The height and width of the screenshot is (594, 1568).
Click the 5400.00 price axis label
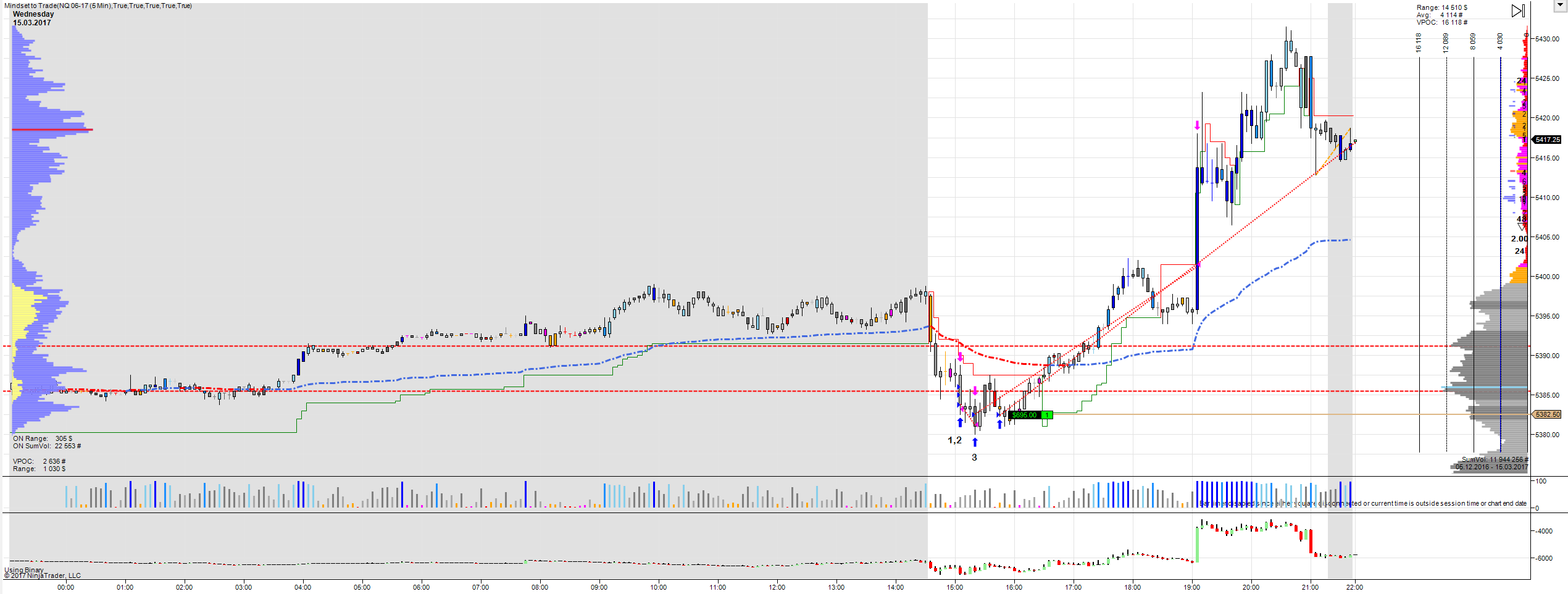click(1547, 277)
